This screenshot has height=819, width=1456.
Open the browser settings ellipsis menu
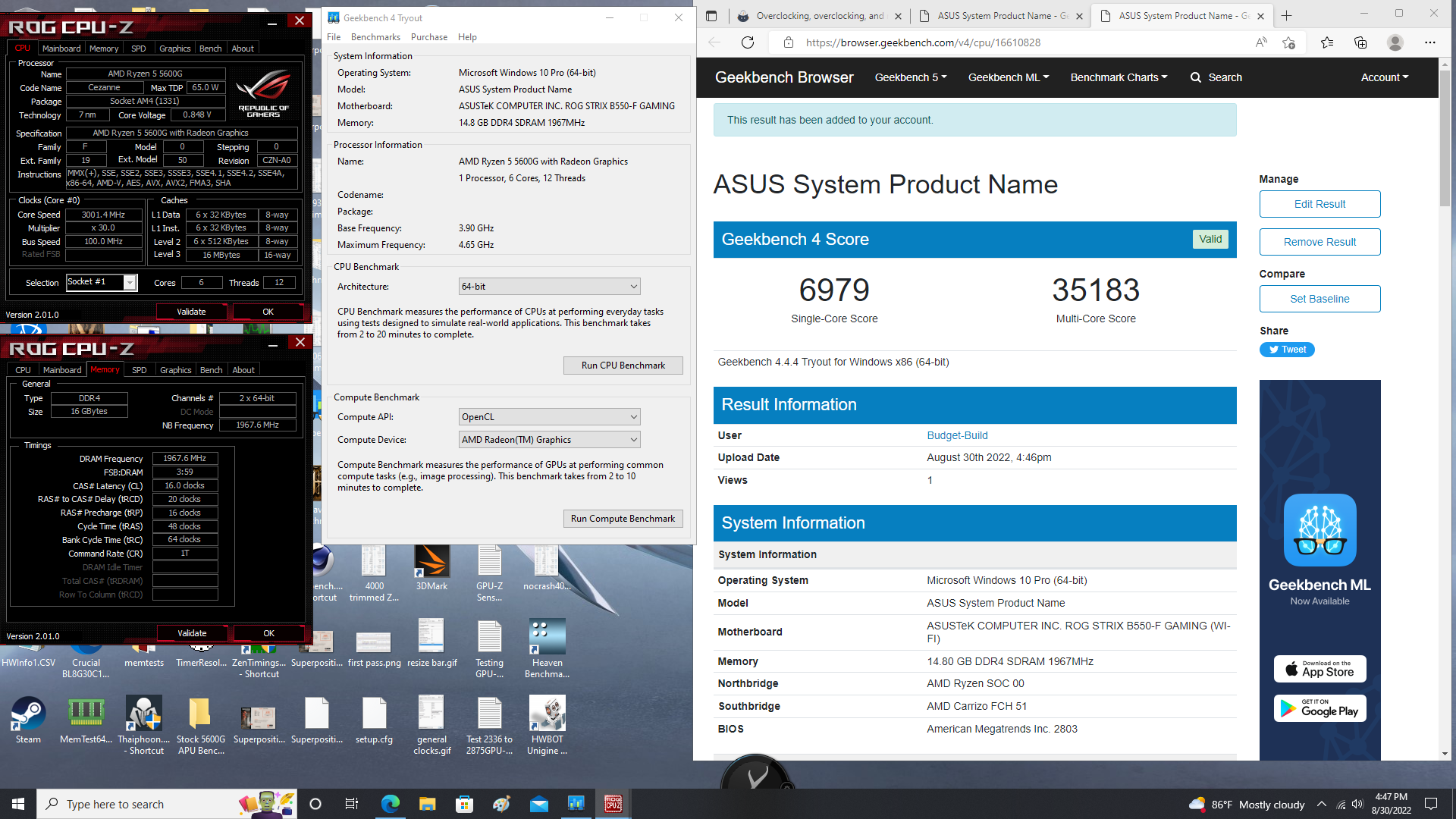(x=1429, y=42)
